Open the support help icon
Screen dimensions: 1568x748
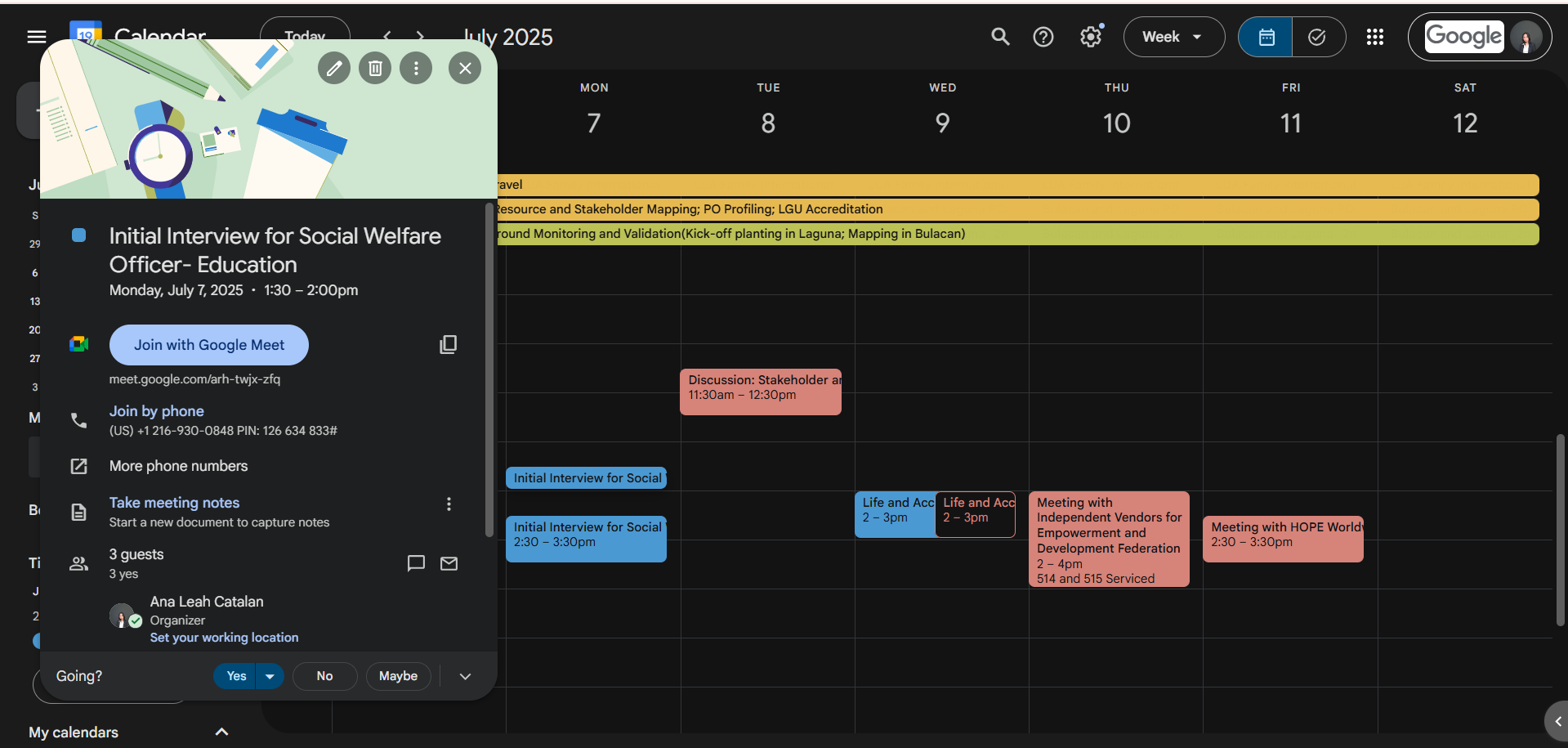point(1043,37)
